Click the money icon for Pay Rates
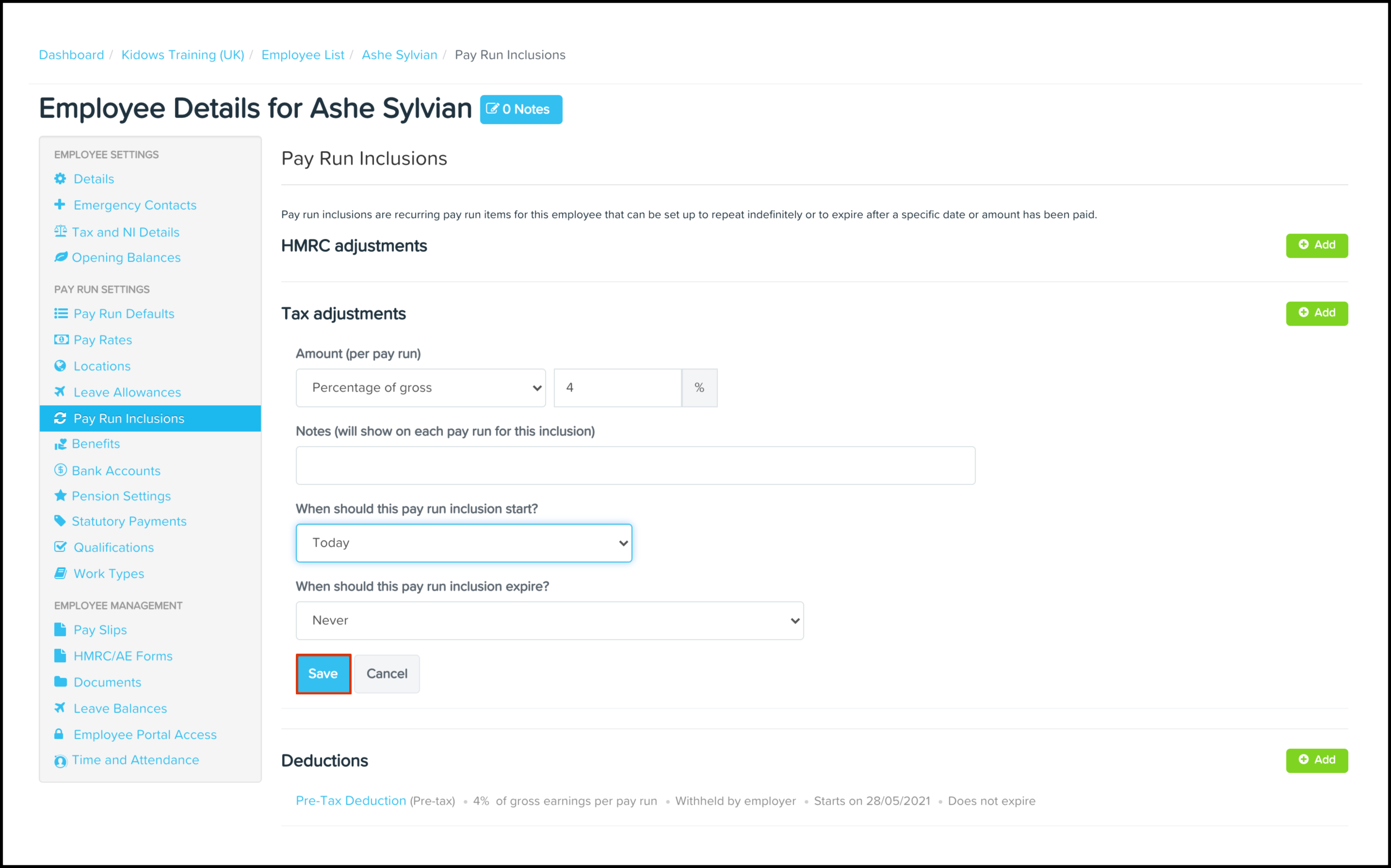This screenshot has height=868, width=1391. pos(61,339)
